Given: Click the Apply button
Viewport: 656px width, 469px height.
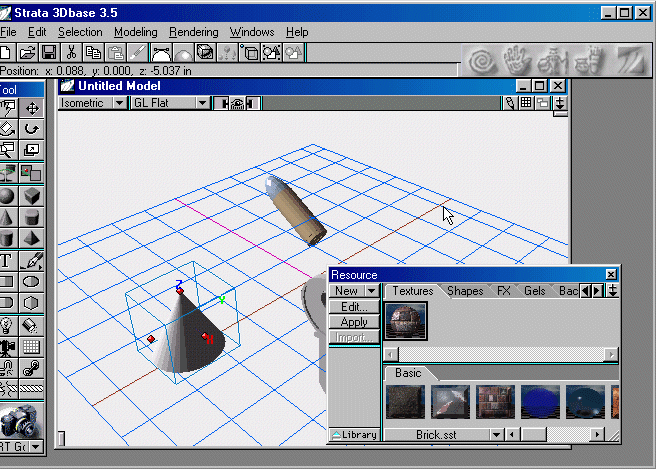Looking at the screenshot, I should point(354,322).
